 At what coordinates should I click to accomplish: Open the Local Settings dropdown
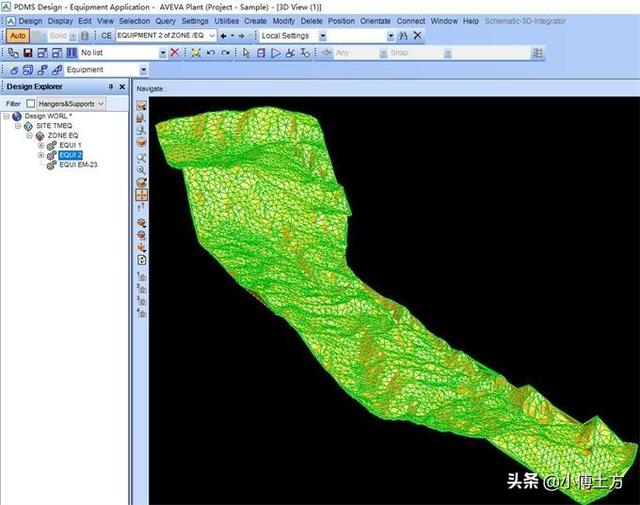pos(323,36)
